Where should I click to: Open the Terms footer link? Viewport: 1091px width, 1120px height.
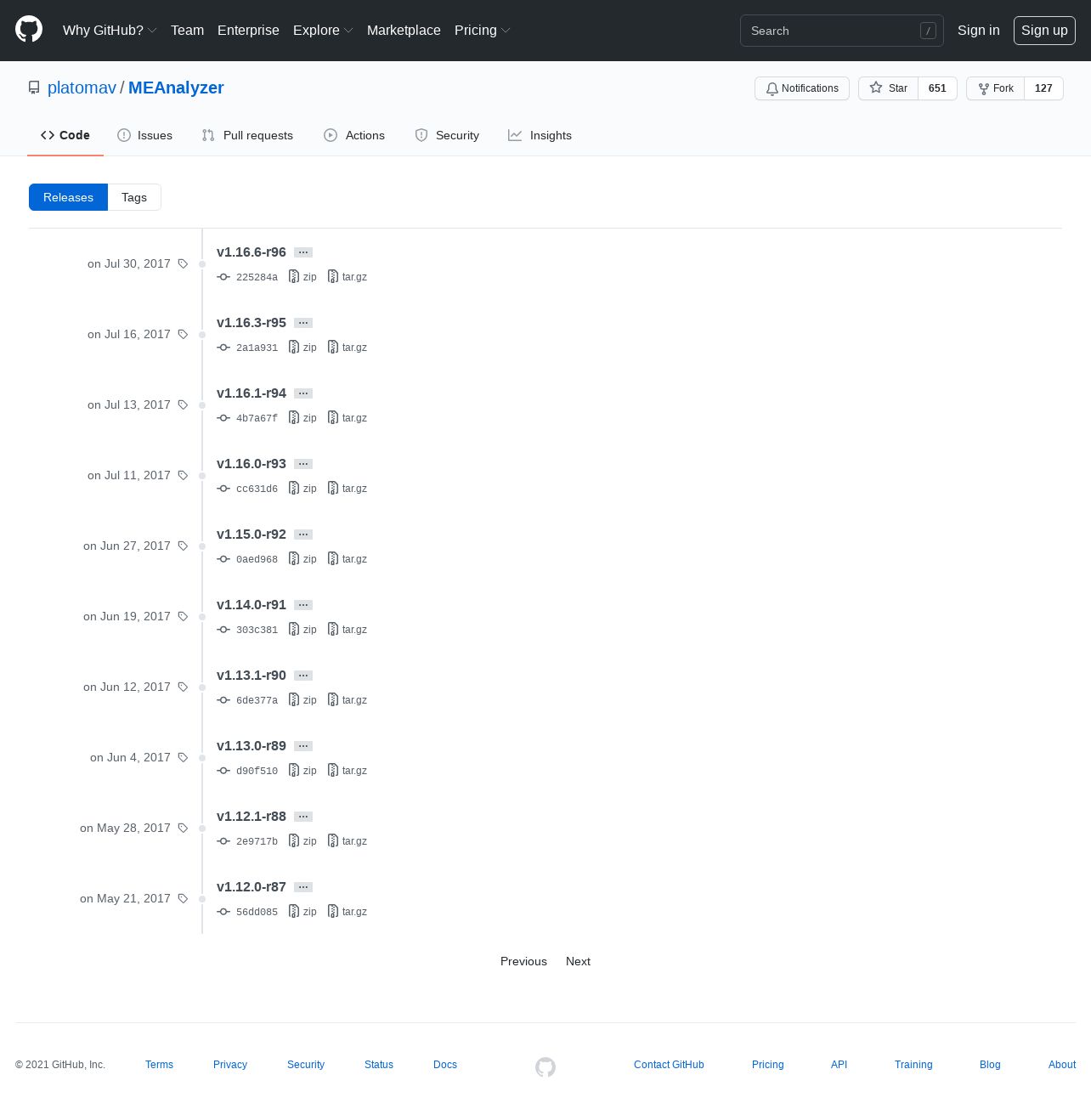(x=159, y=1065)
